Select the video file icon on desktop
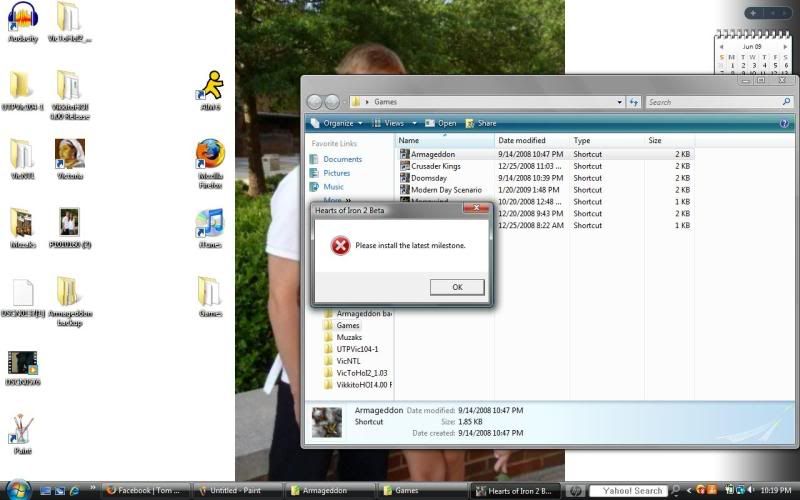 tap(22, 367)
